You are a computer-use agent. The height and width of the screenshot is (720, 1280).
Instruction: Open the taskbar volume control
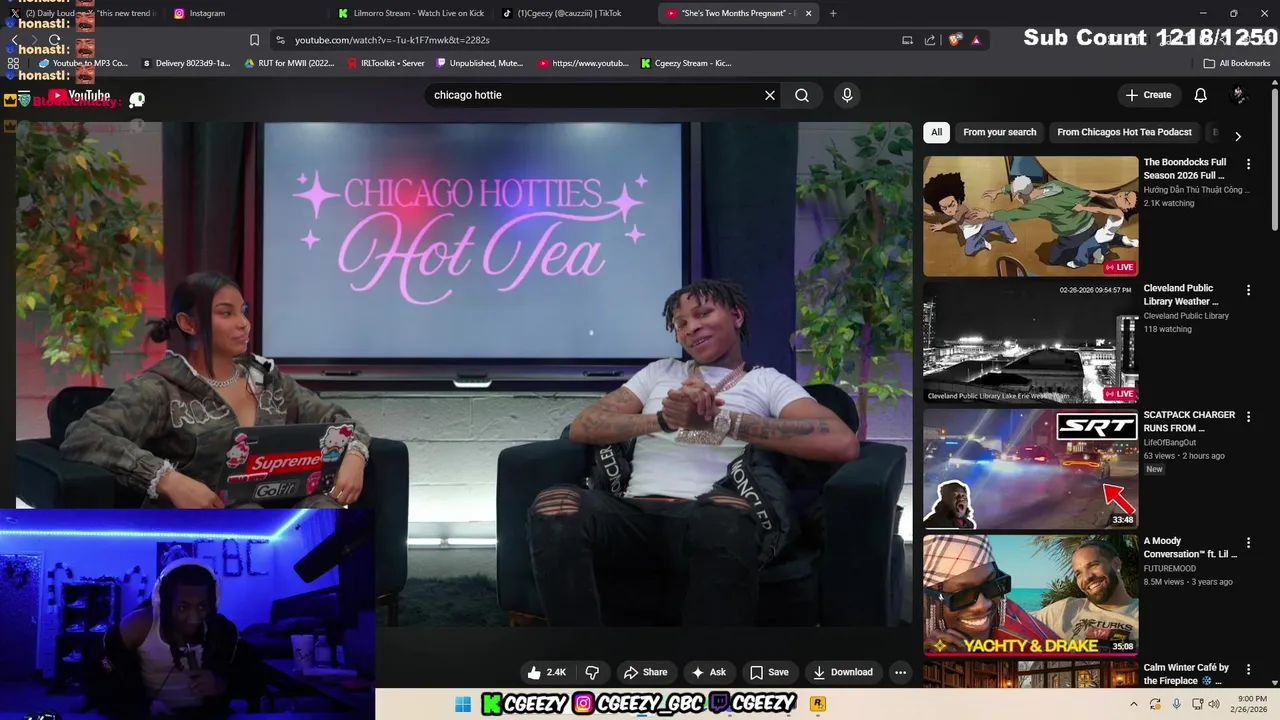1214,704
